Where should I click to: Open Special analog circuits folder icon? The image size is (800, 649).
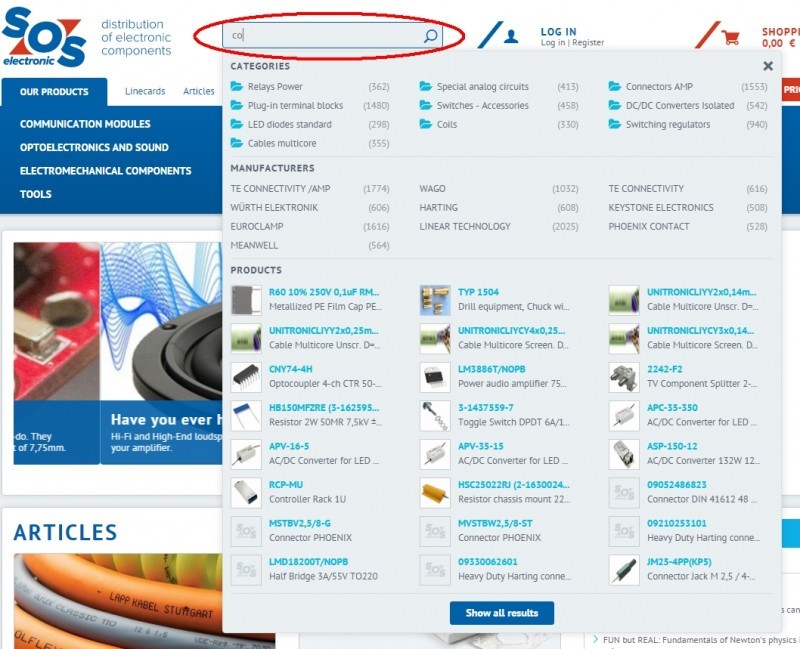pos(426,86)
